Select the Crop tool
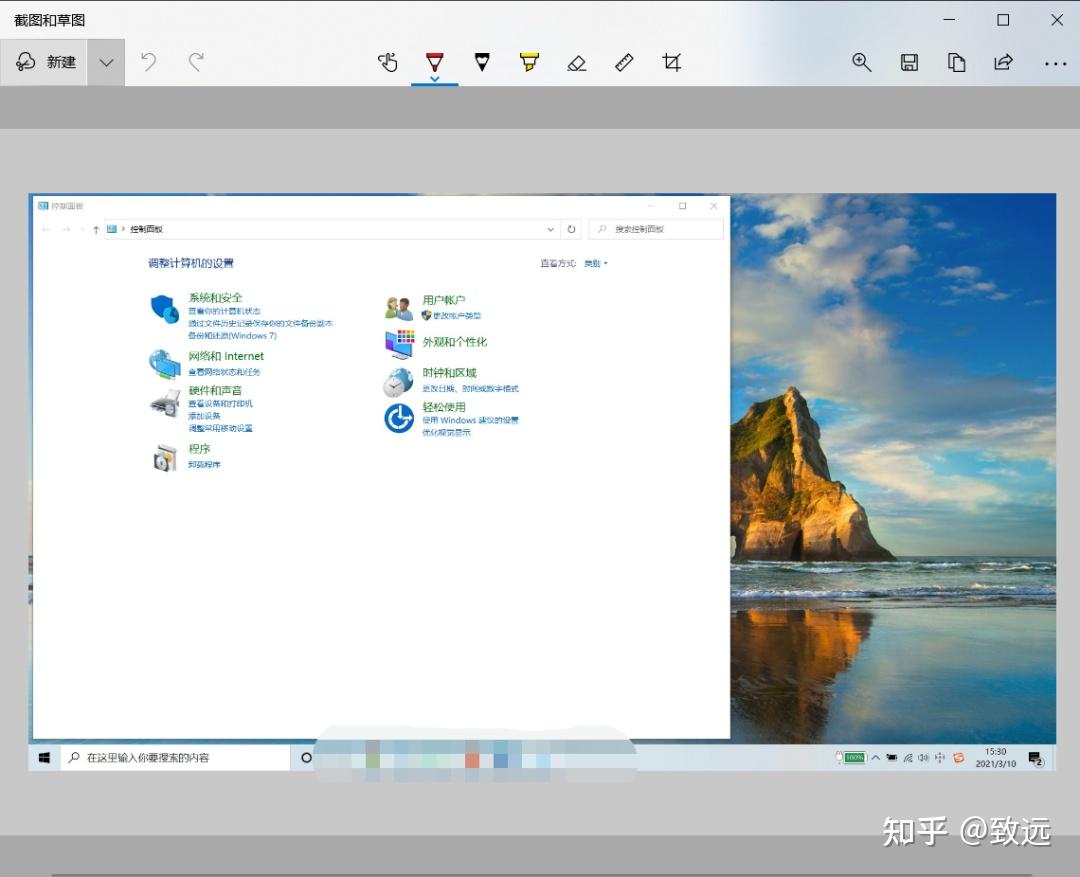Screen dimensions: 1080x877 tap(671, 62)
